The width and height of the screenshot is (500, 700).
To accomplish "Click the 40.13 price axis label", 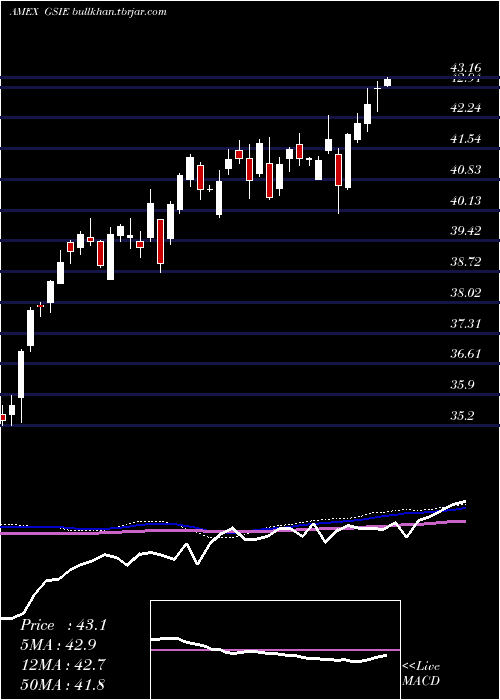I will (x=465, y=200).
